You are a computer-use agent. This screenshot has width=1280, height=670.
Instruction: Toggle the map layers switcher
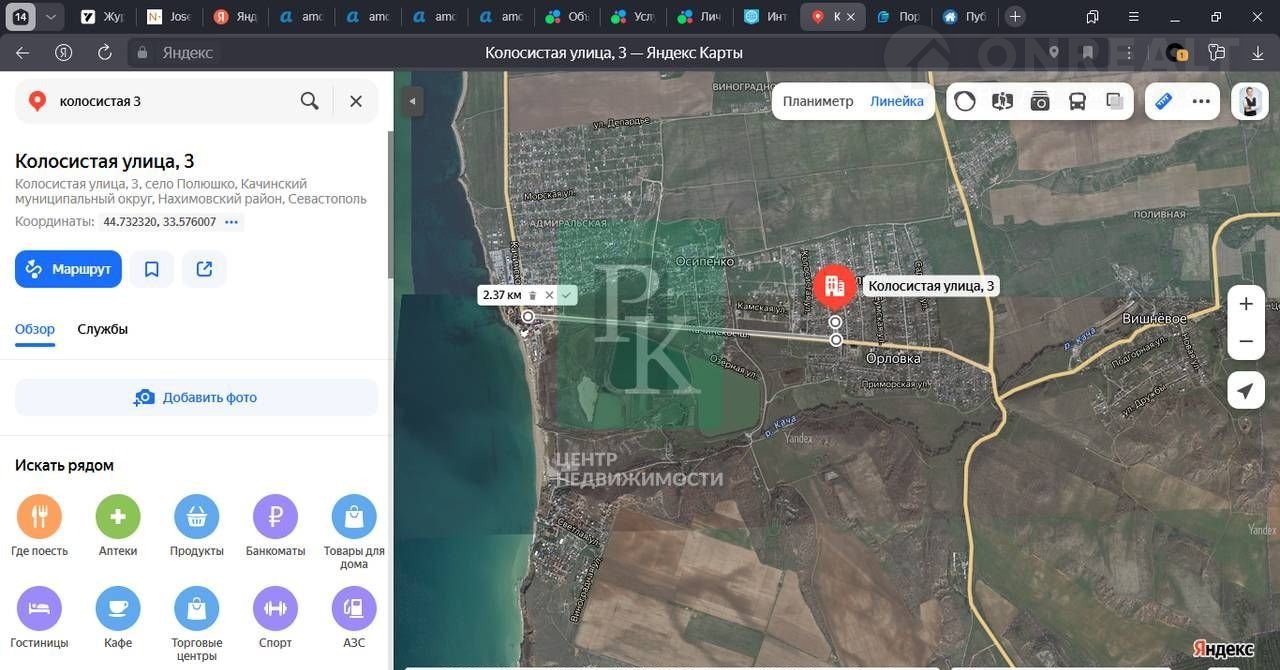[x=1114, y=101]
